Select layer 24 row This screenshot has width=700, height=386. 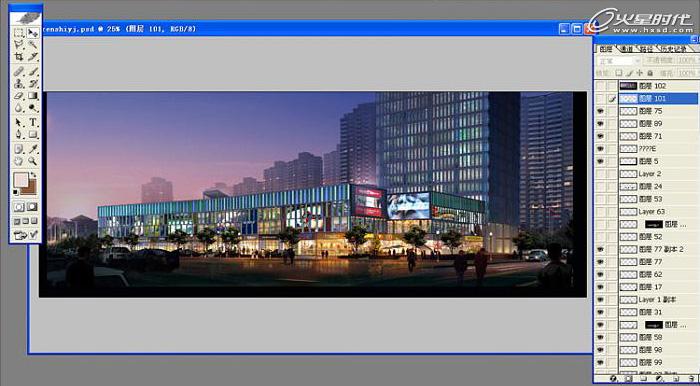[658, 187]
